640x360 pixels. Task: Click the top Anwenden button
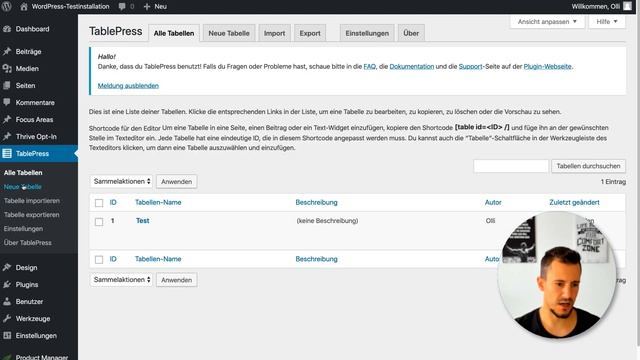click(x=176, y=182)
